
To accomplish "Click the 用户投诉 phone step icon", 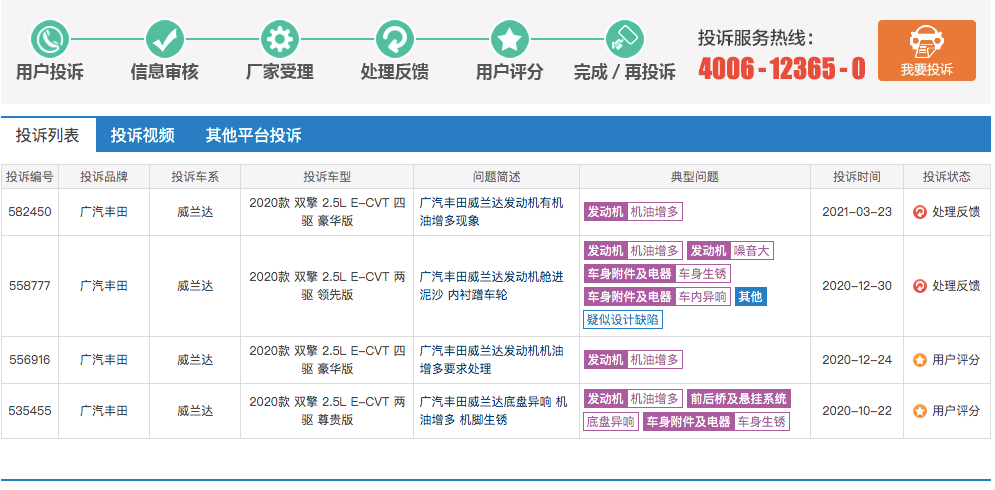I will pos(50,39).
